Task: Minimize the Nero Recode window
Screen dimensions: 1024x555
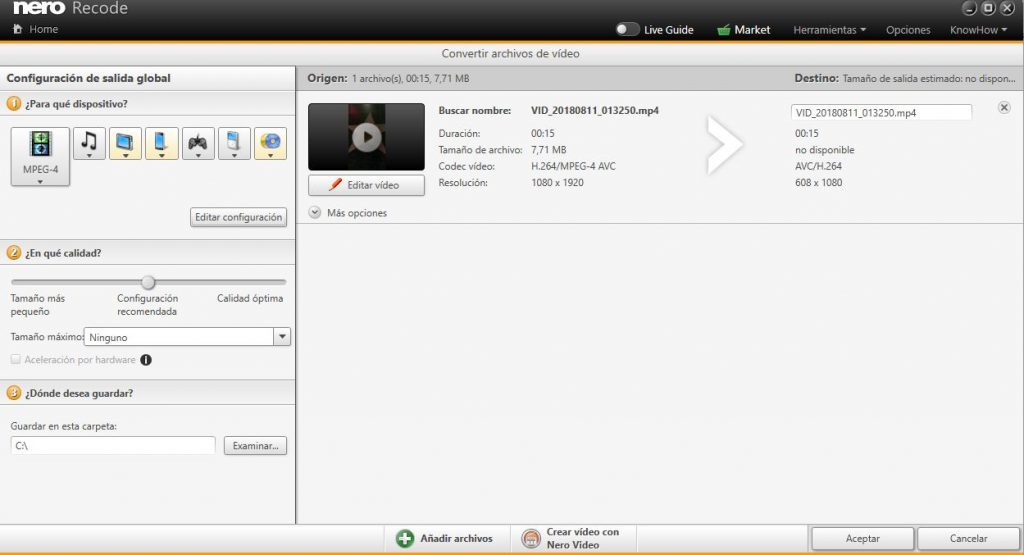Action: pos(969,8)
